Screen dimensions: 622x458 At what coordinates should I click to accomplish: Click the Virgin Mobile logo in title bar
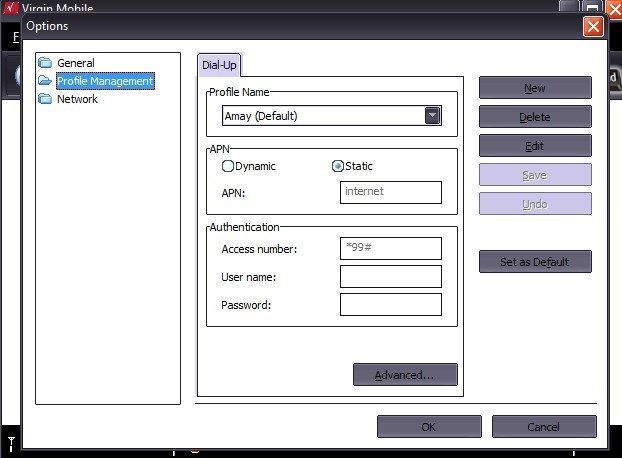(11, 9)
